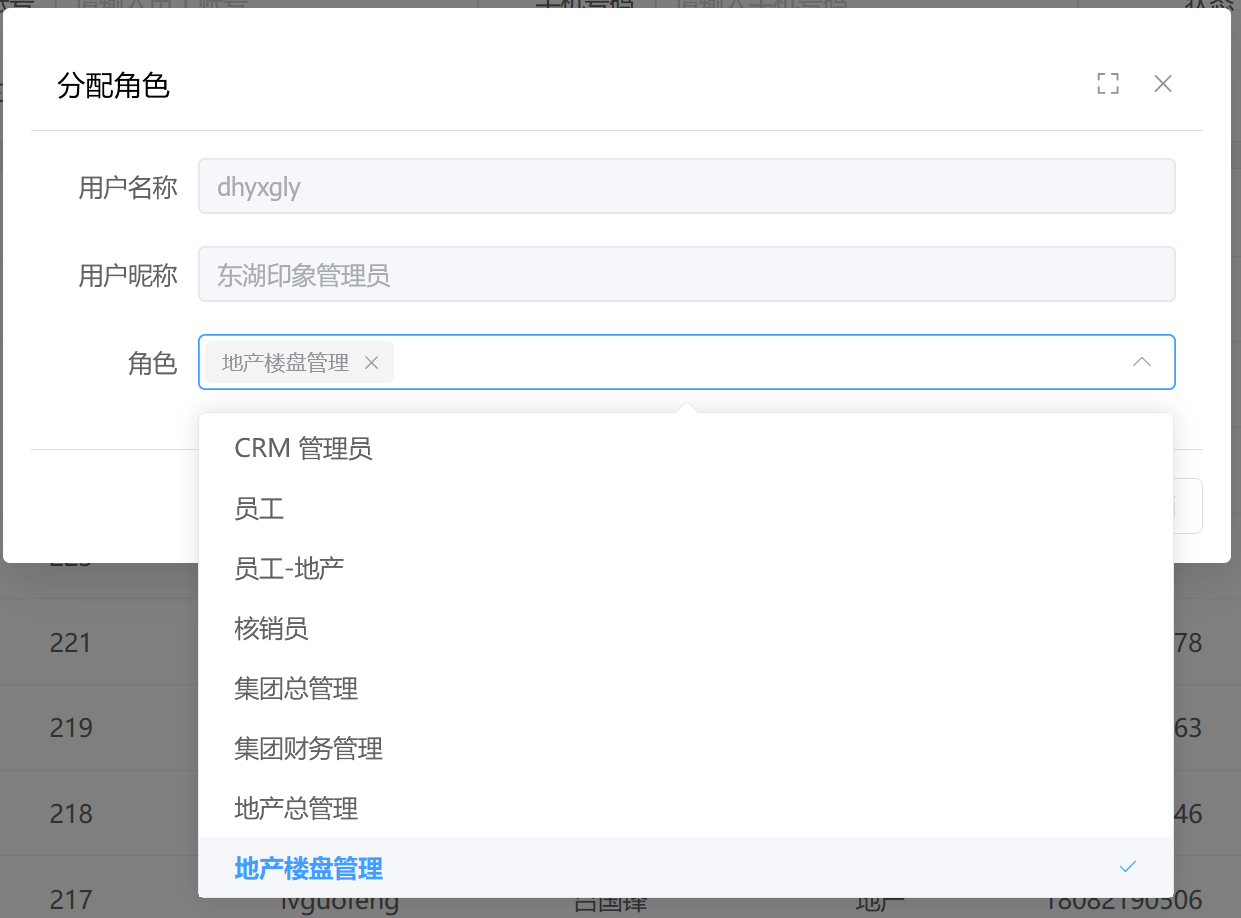Collapse the 角色 dropdown using the chevron arrow
This screenshot has height=918, width=1241.
(x=1141, y=362)
